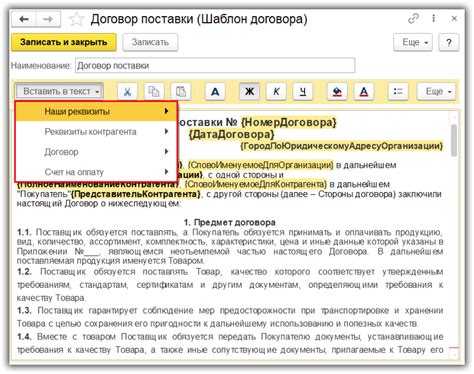Click the document vertical scrollbar thumb
Image resolution: width=474 pixels, height=374 pixels.
click(454, 140)
